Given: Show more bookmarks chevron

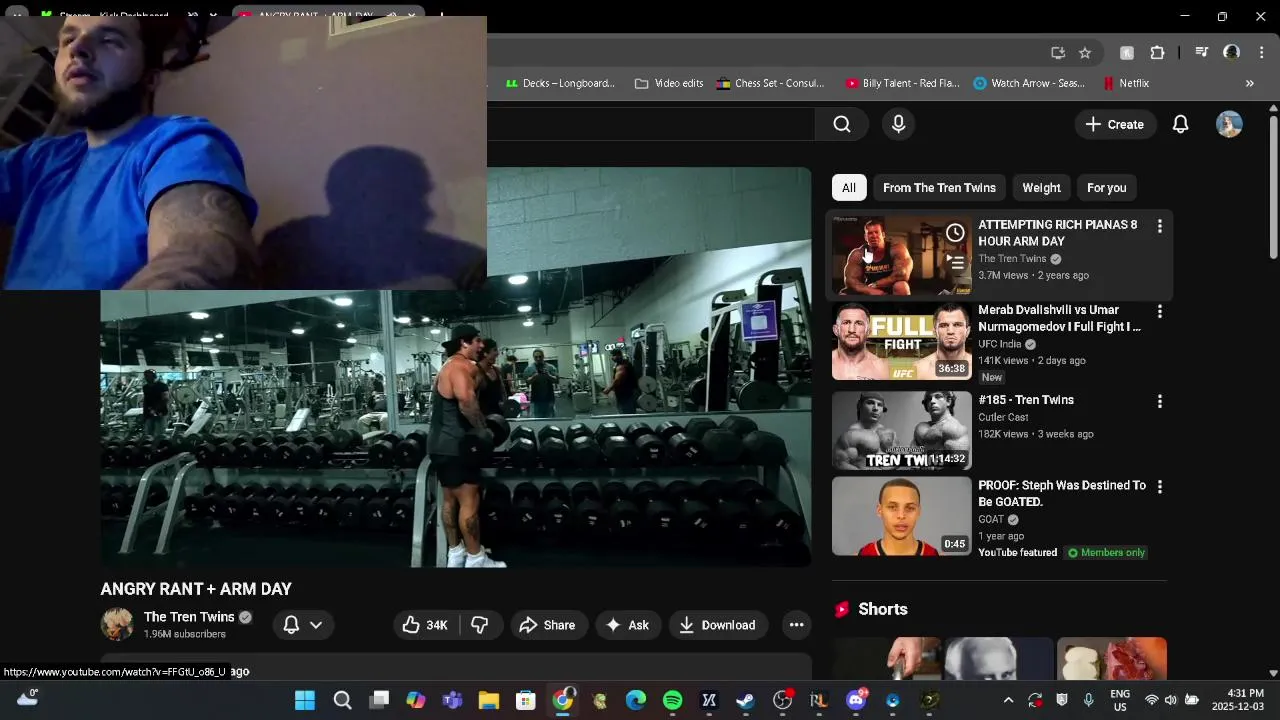Looking at the screenshot, I should tap(1249, 83).
